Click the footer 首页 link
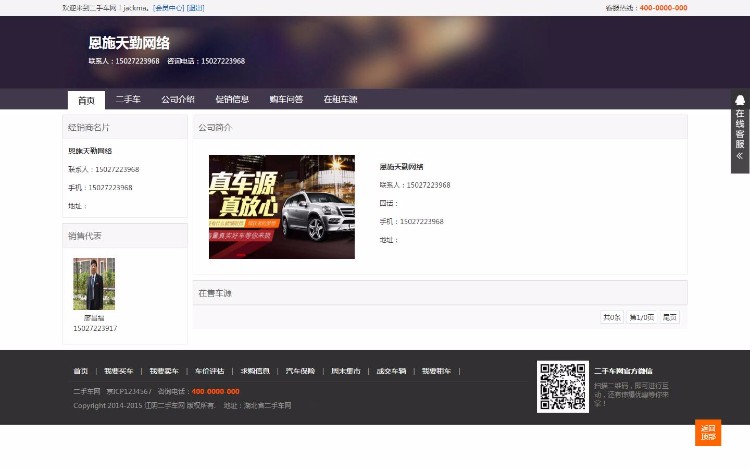This screenshot has height=469, width=750. click(80, 371)
